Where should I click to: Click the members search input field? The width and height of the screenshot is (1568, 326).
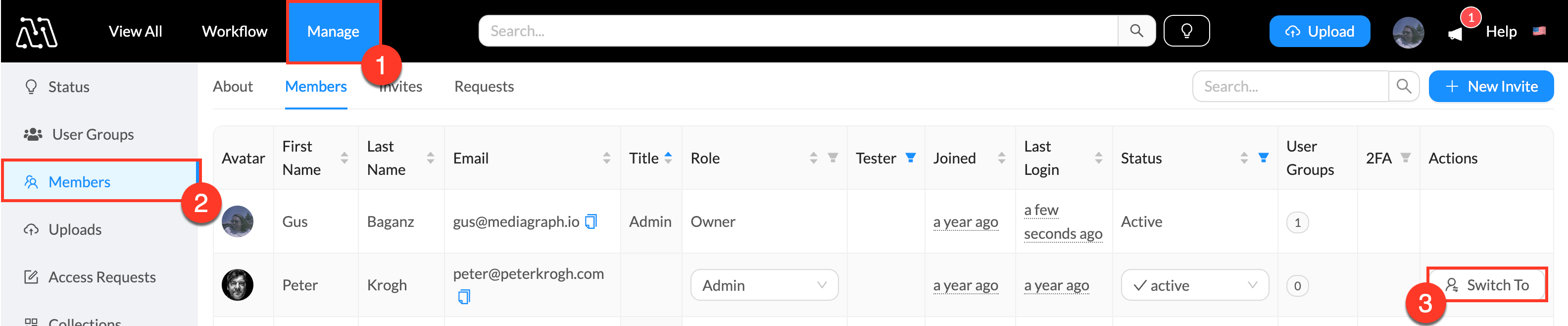1290,87
